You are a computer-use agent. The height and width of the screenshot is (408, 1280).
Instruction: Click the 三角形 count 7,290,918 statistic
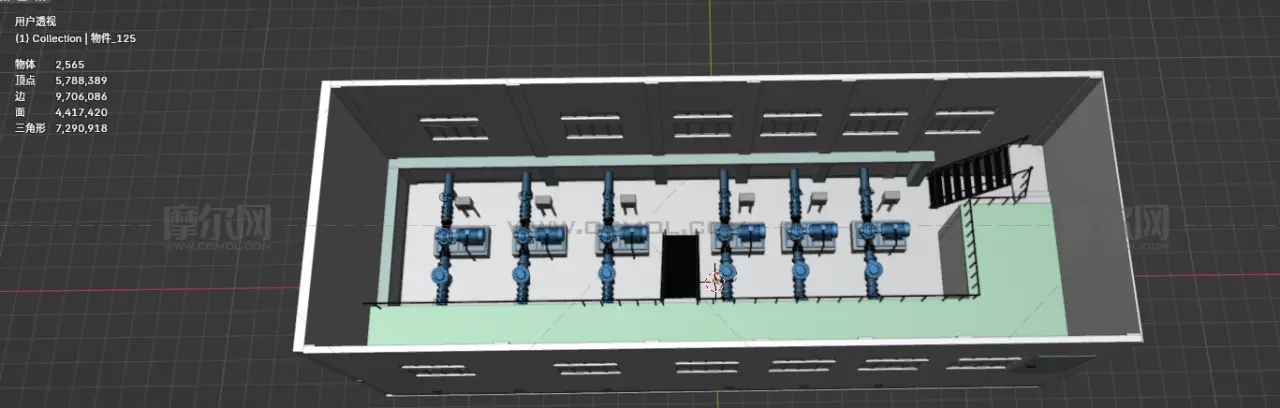[82, 129]
